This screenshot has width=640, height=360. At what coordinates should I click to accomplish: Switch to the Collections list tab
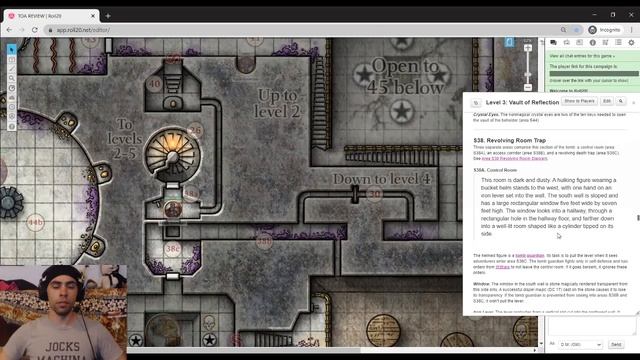click(618, 42)
